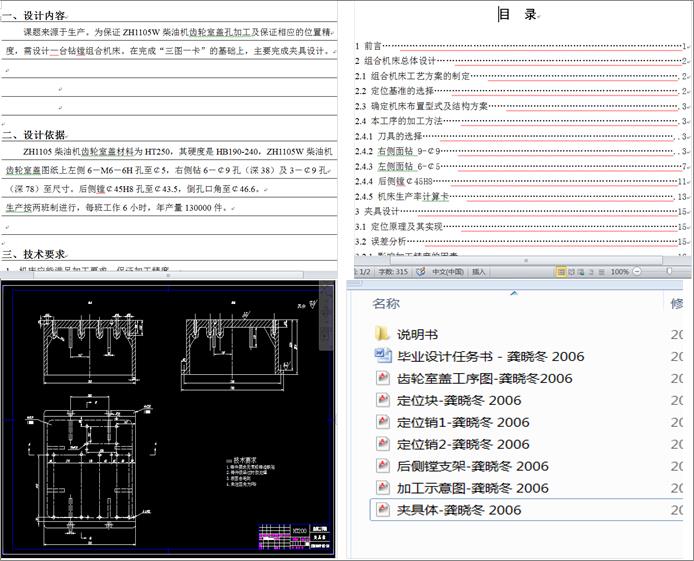Change language via 中文(中国) indicator

(x=448, y=271)
